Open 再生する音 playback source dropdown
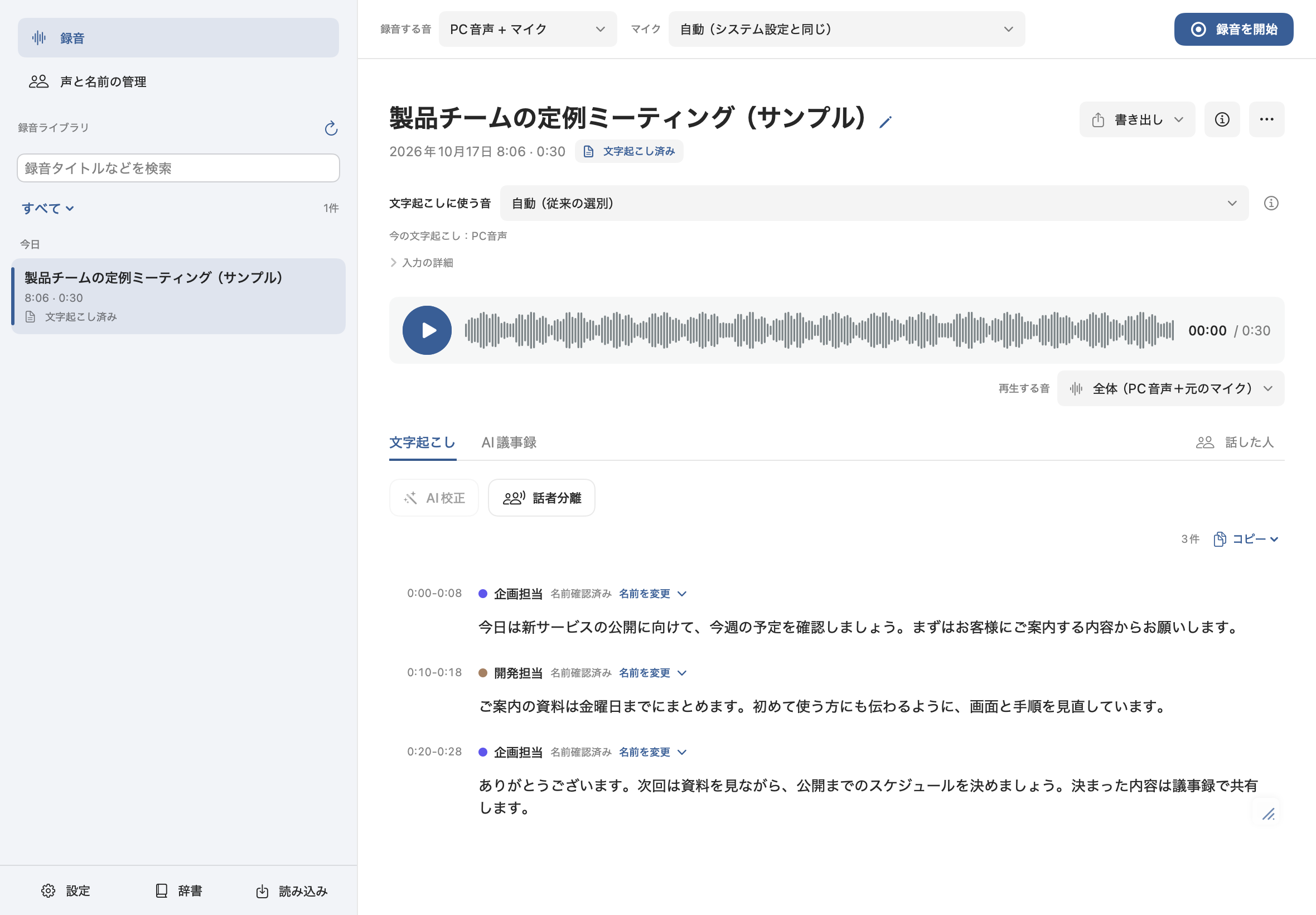 coord(1170,389)
